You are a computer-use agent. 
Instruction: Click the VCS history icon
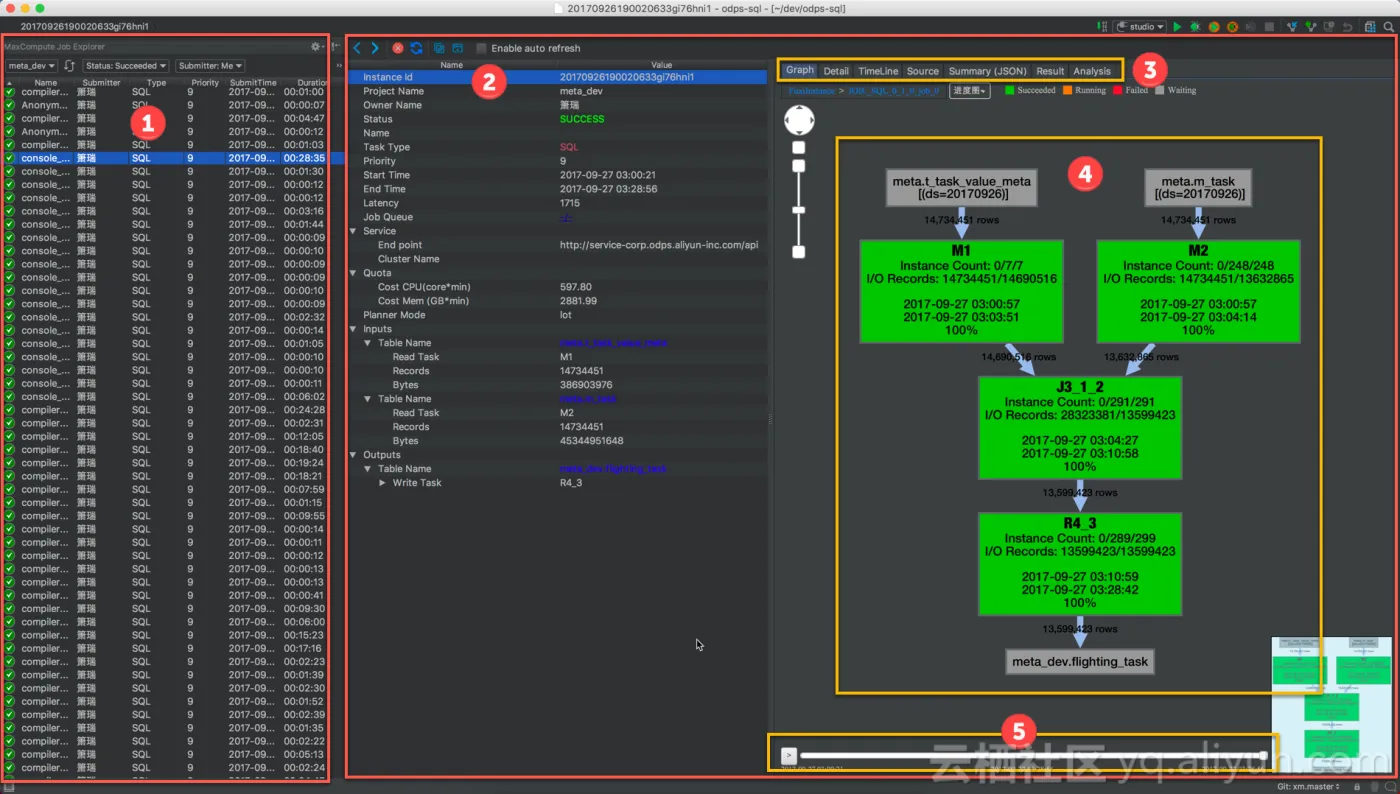pyautogui.click(x=1329, y=27)
